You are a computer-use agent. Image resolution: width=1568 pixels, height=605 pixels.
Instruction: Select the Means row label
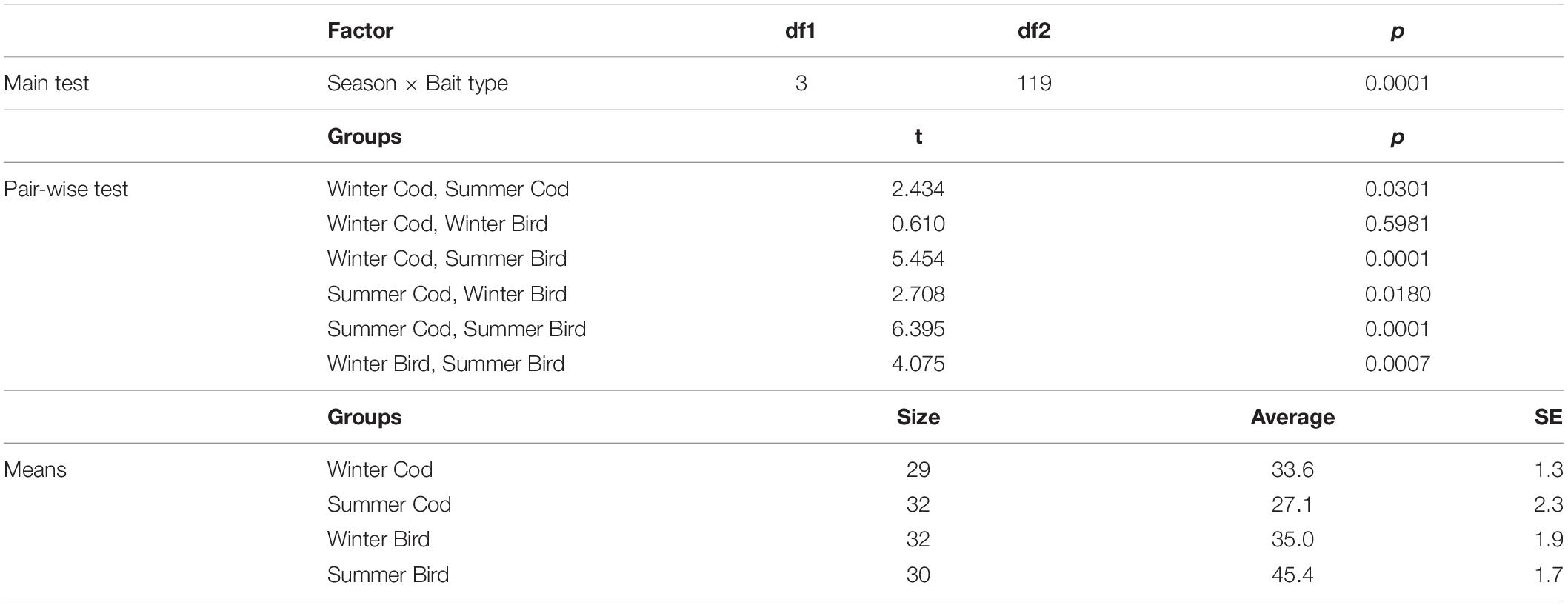(35, 469)
